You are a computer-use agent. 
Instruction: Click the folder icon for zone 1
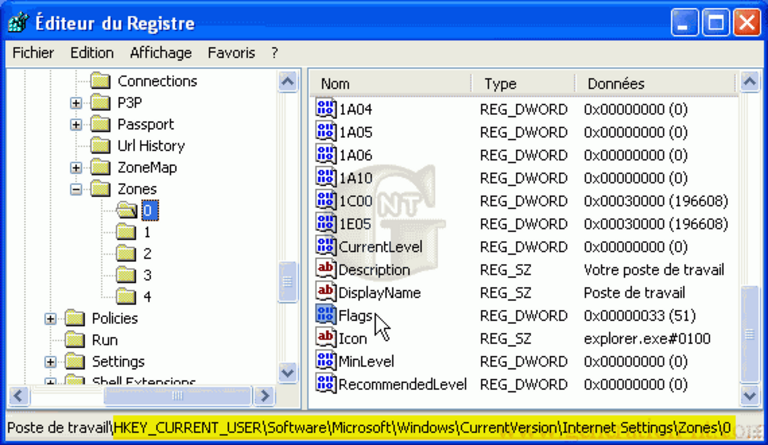[x=126, y=232]
